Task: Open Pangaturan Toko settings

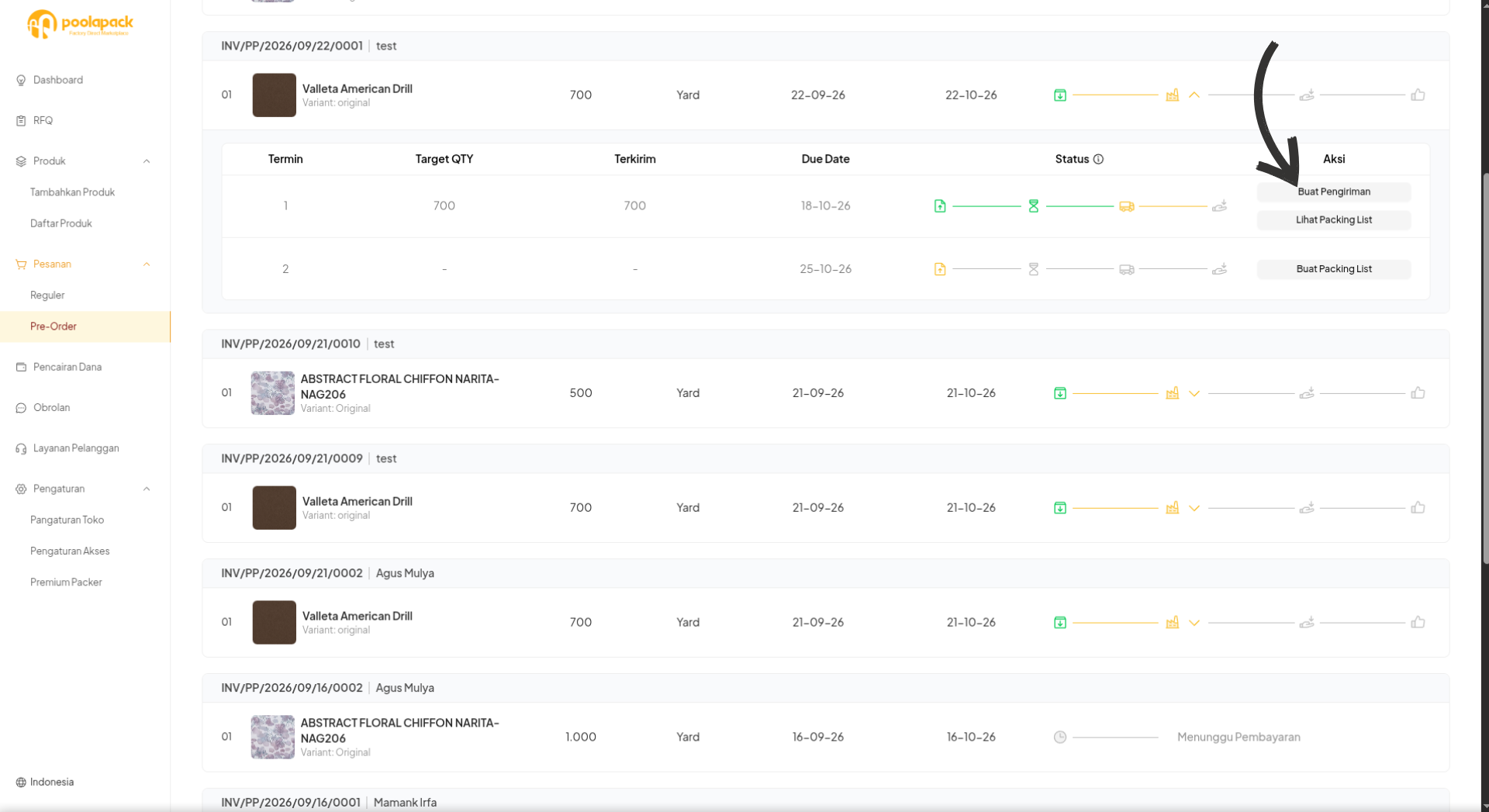Action: (67, 520)
